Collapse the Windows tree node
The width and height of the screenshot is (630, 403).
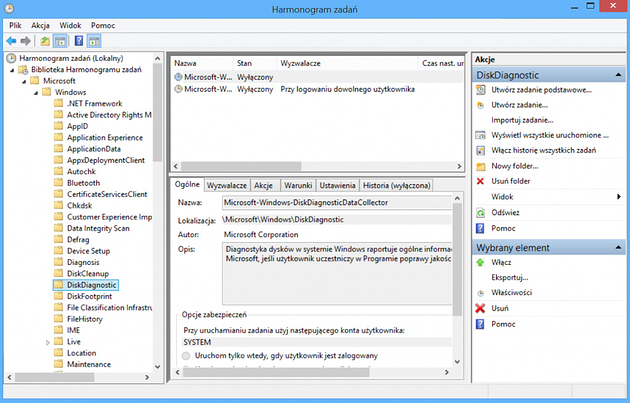click(36, 93)
